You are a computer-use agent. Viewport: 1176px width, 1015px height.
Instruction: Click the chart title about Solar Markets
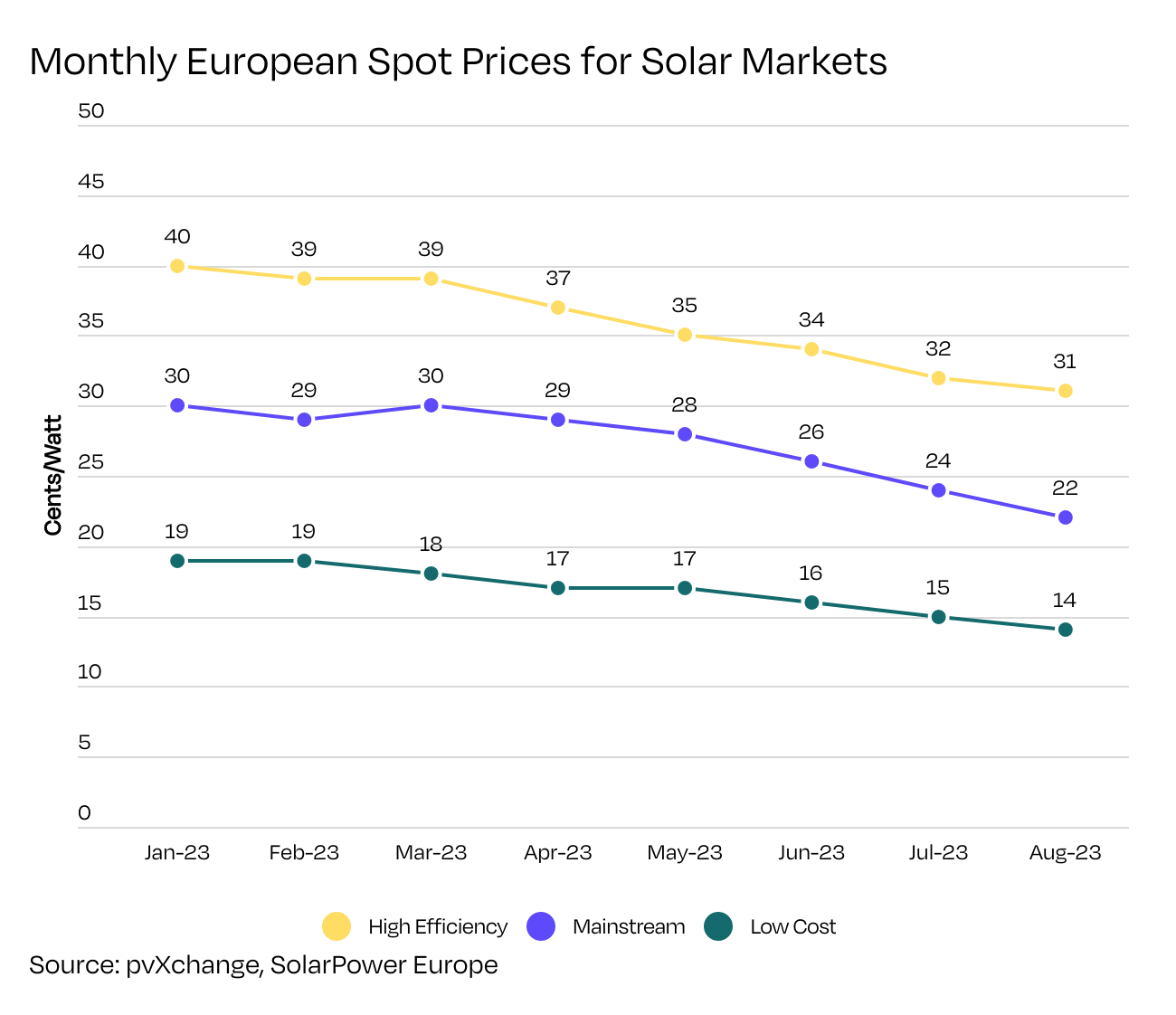click(x=458, y=62)
